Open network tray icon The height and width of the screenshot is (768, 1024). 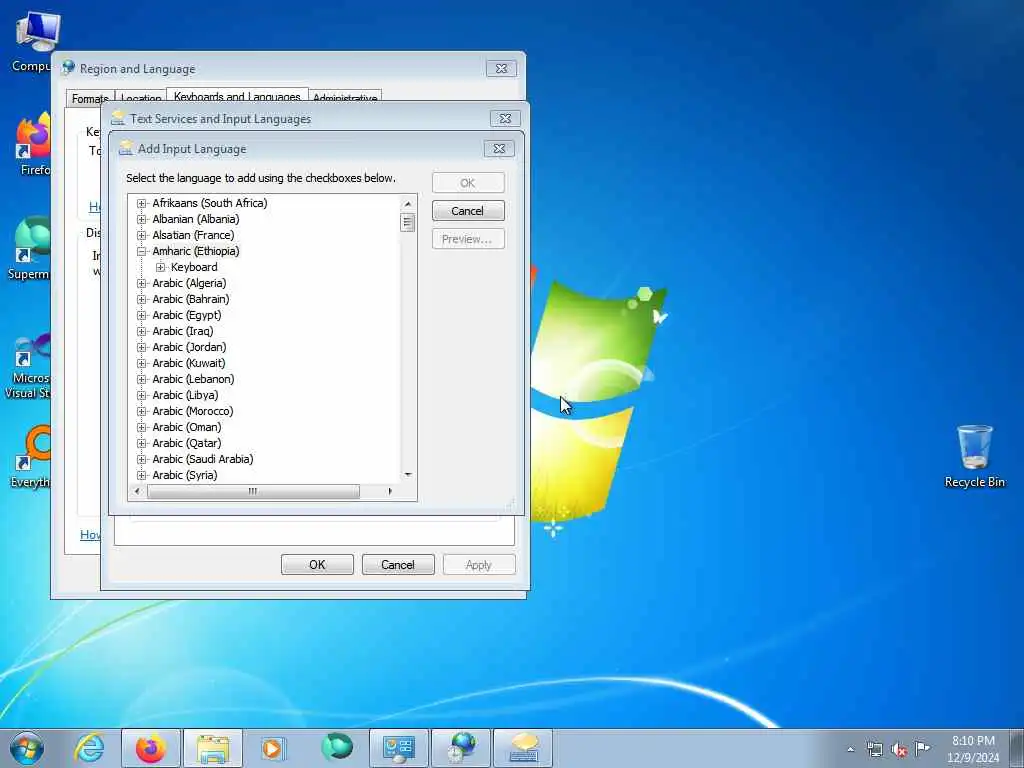click(x=874, y=749)
